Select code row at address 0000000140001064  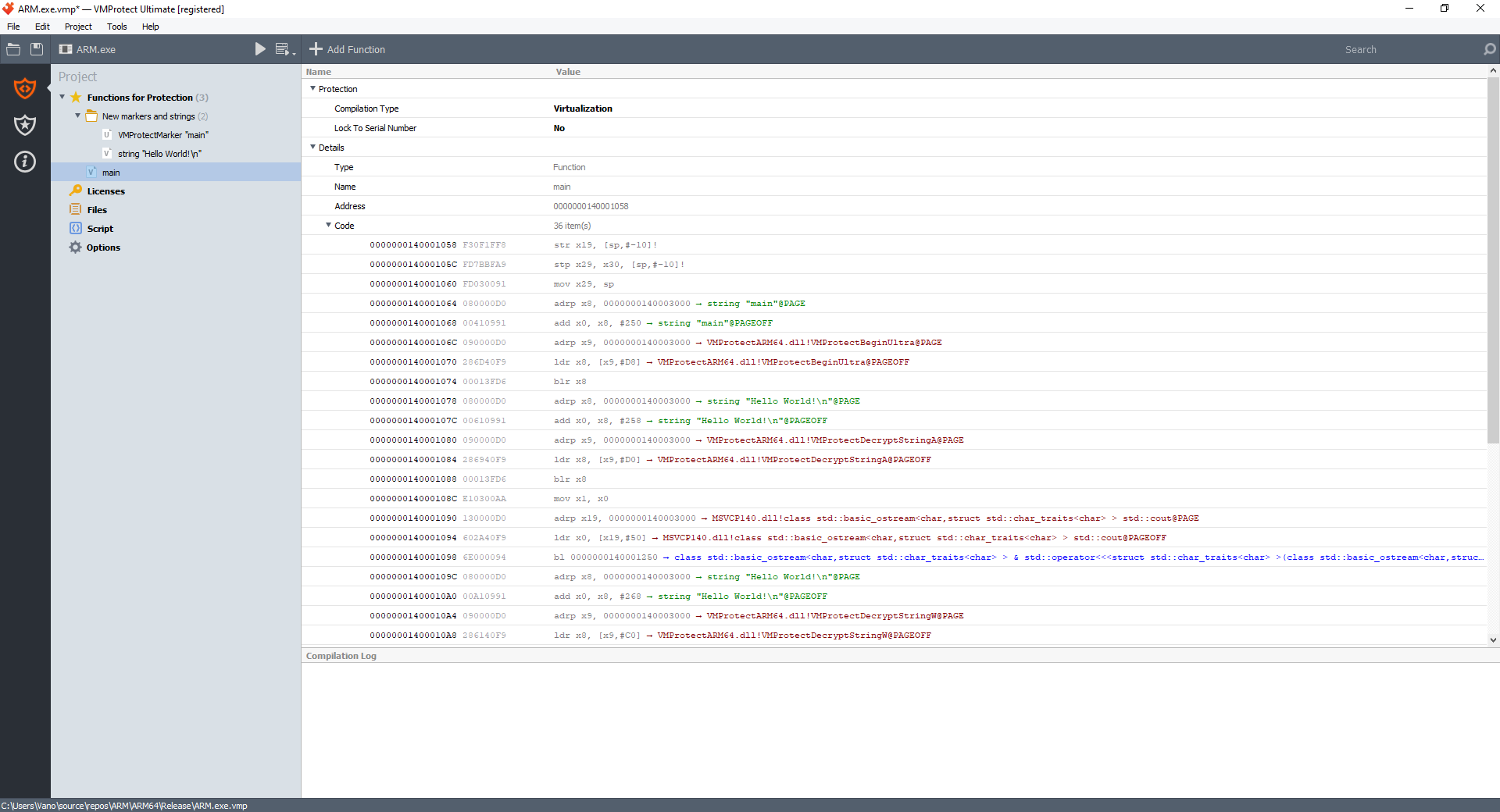click(x=894, y=304)
